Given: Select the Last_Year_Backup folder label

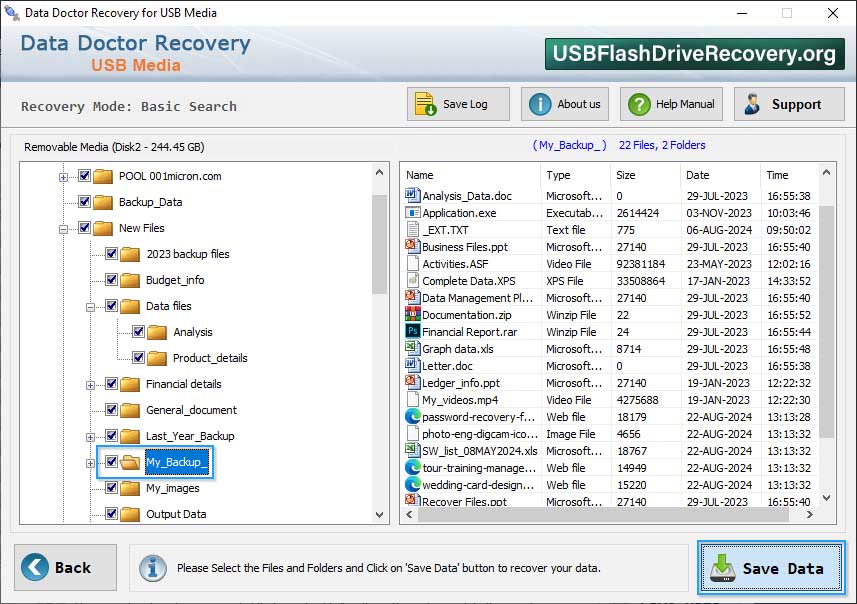Looking at the screenshot, I should pos(190,436).
